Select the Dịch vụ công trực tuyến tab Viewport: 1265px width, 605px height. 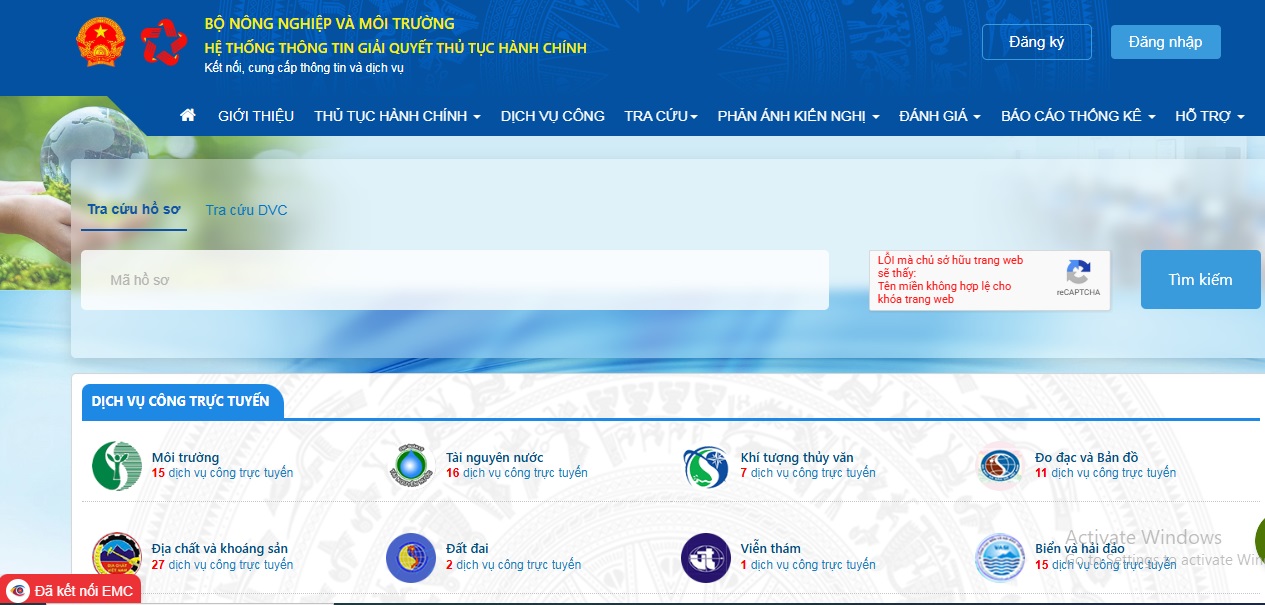coord(181,401)
